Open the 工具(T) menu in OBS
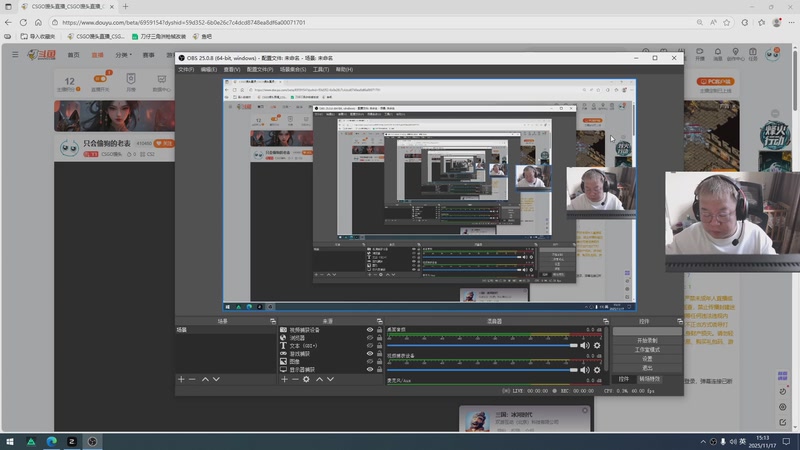 point(321,69)
